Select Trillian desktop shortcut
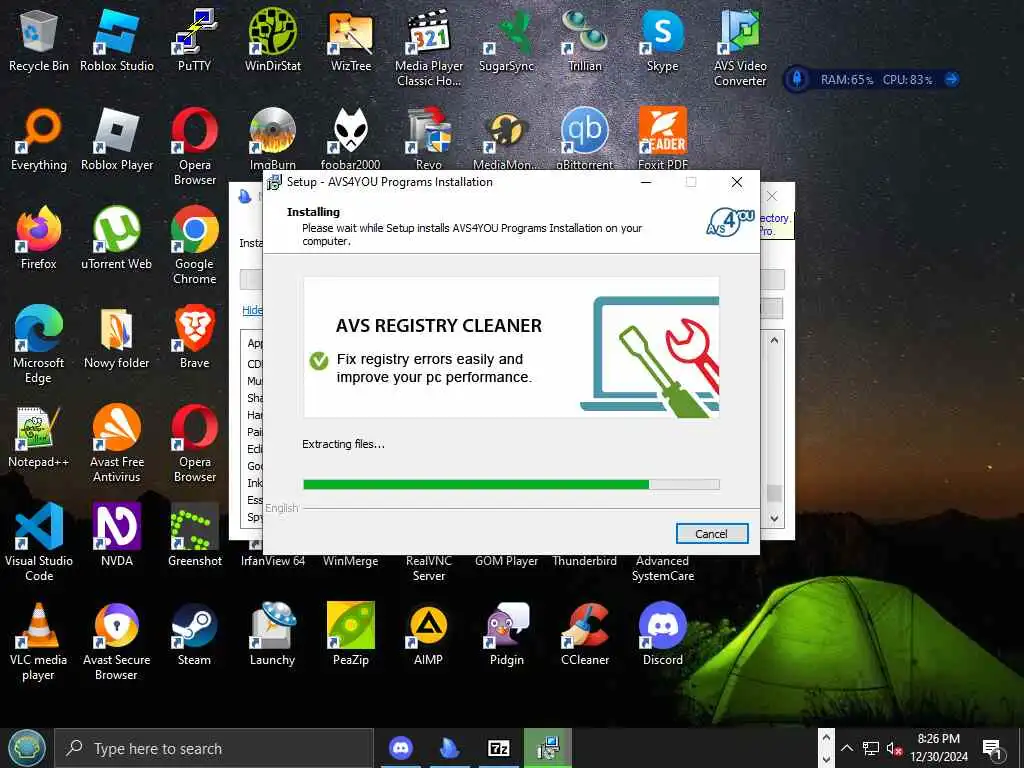Screen dimensions: 1024x768 coord(584,40)
